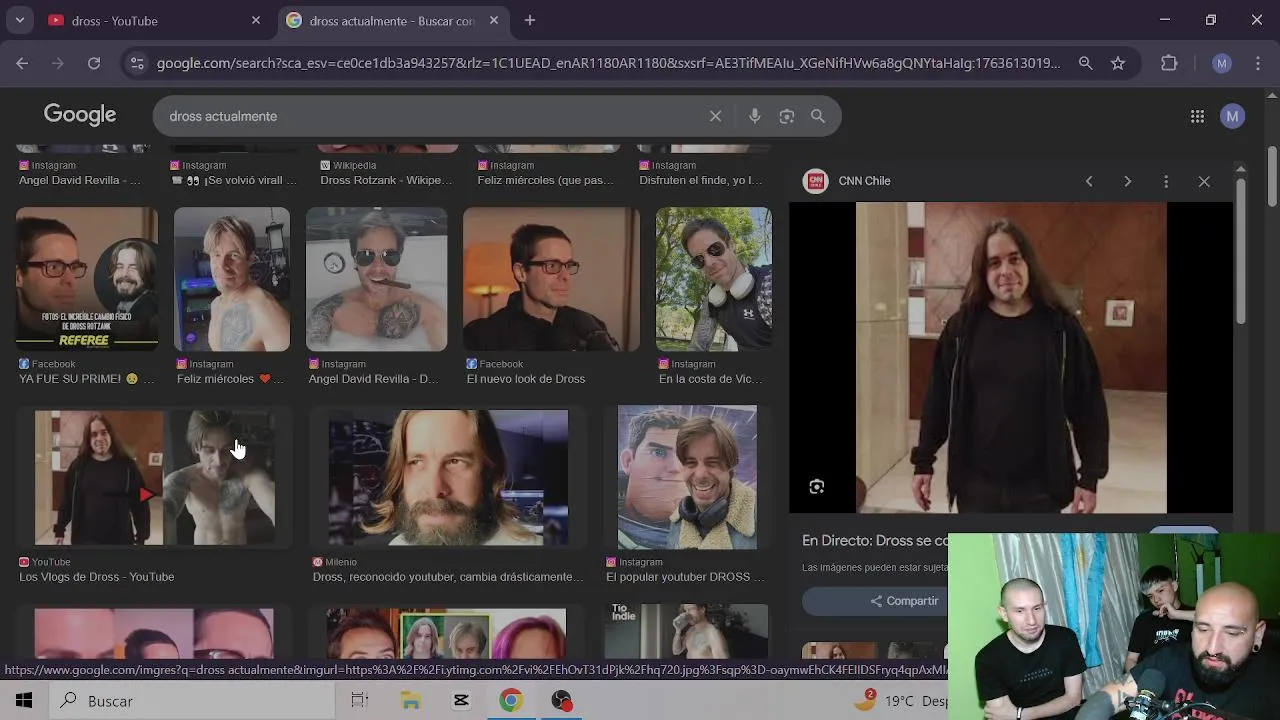The height and width of the screenshot is (720, 1280).
Task: Show the next image in preview panel
Action: 1127,181
